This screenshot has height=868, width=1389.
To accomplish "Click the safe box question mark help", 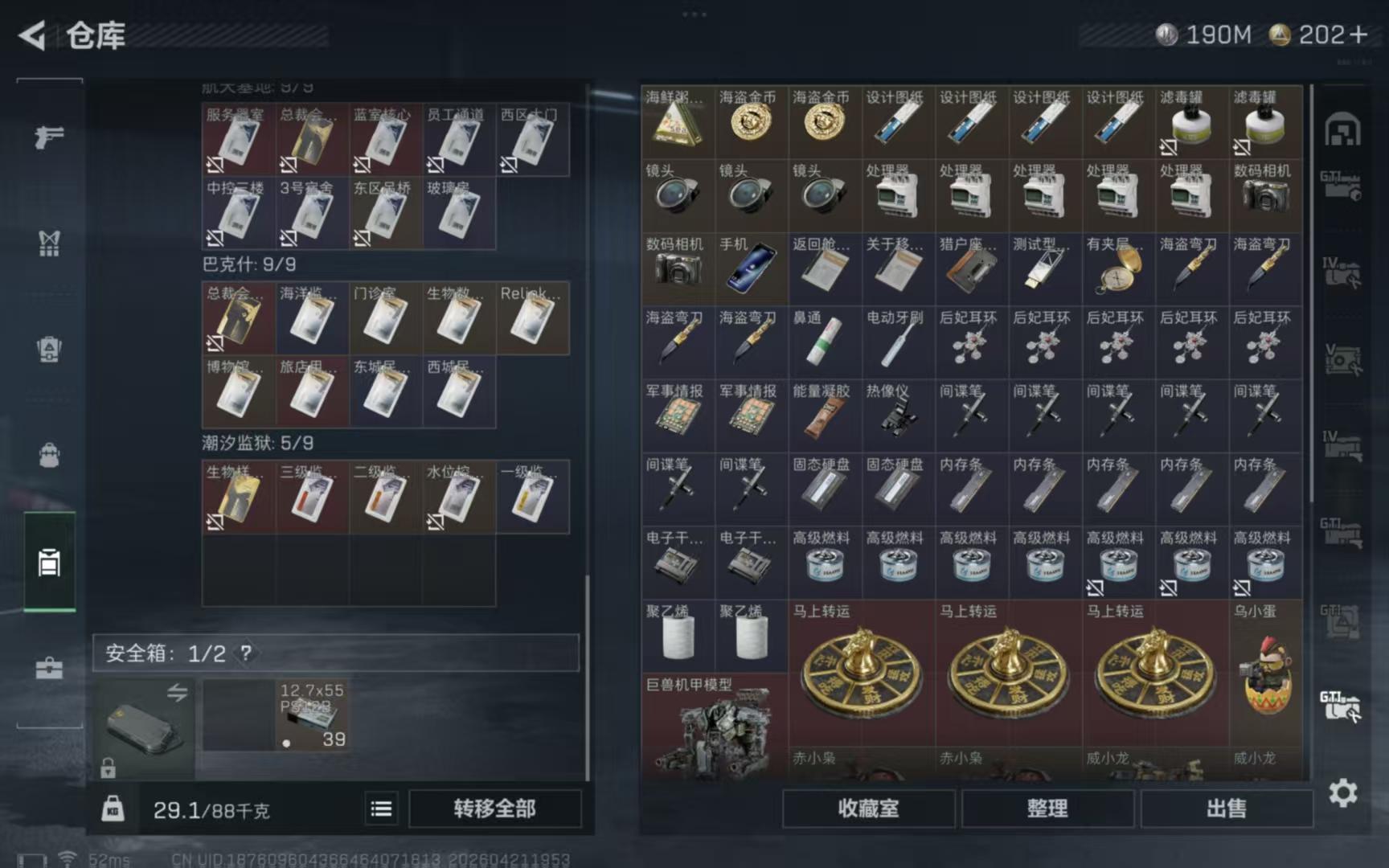I will [x=246, y=653].
